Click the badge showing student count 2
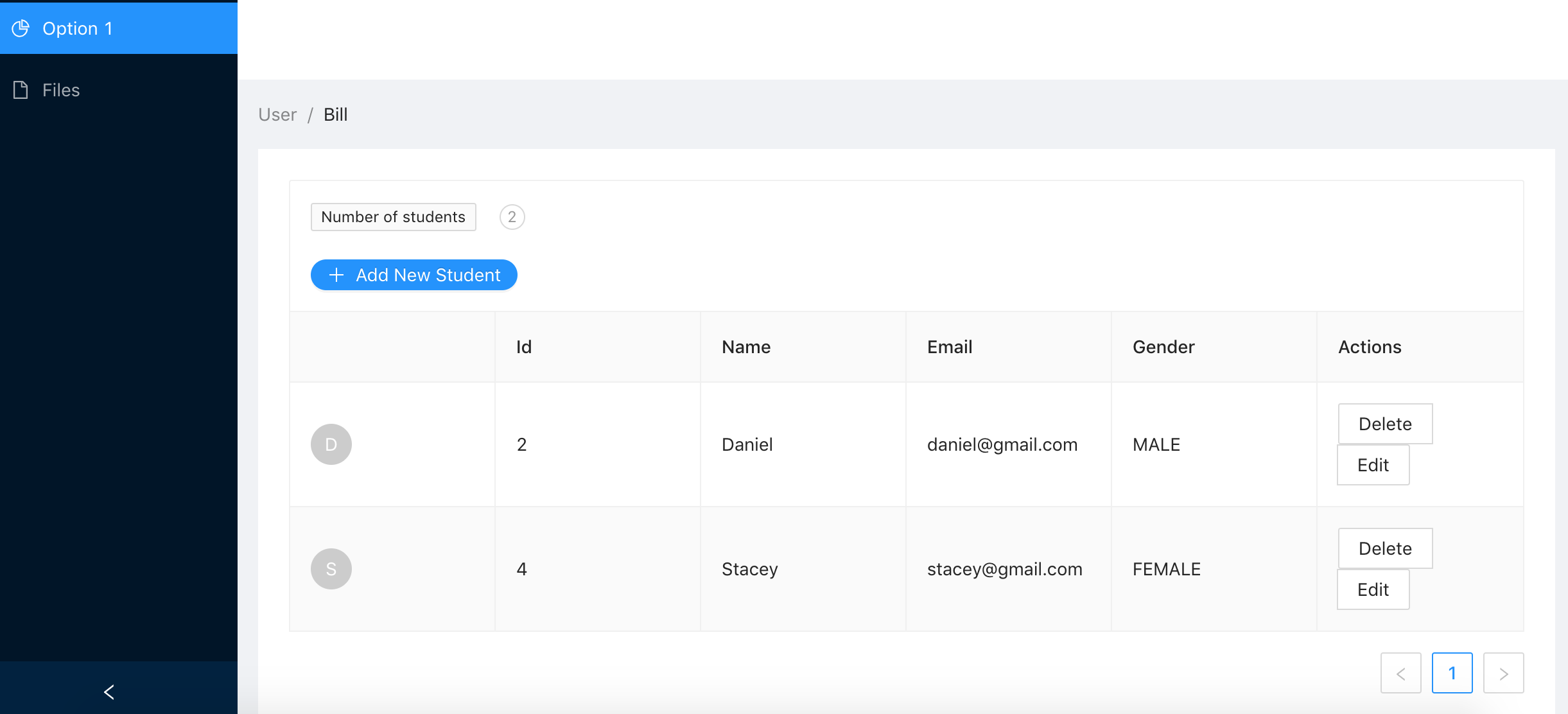The image size is (1568, 714). [511, 216]
